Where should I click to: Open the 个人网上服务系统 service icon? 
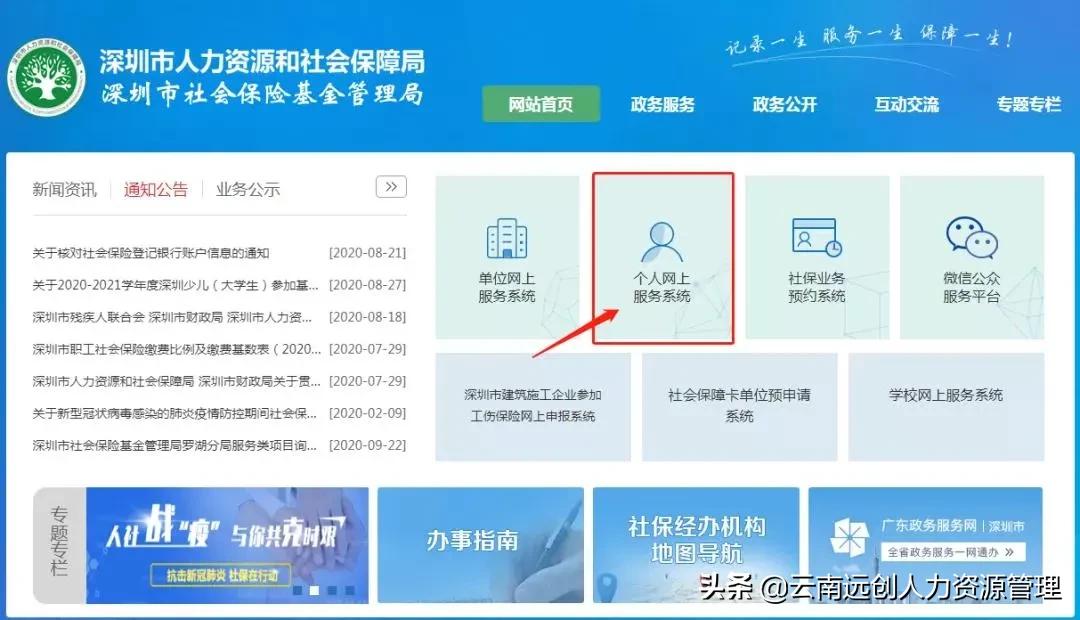point(663,255)
